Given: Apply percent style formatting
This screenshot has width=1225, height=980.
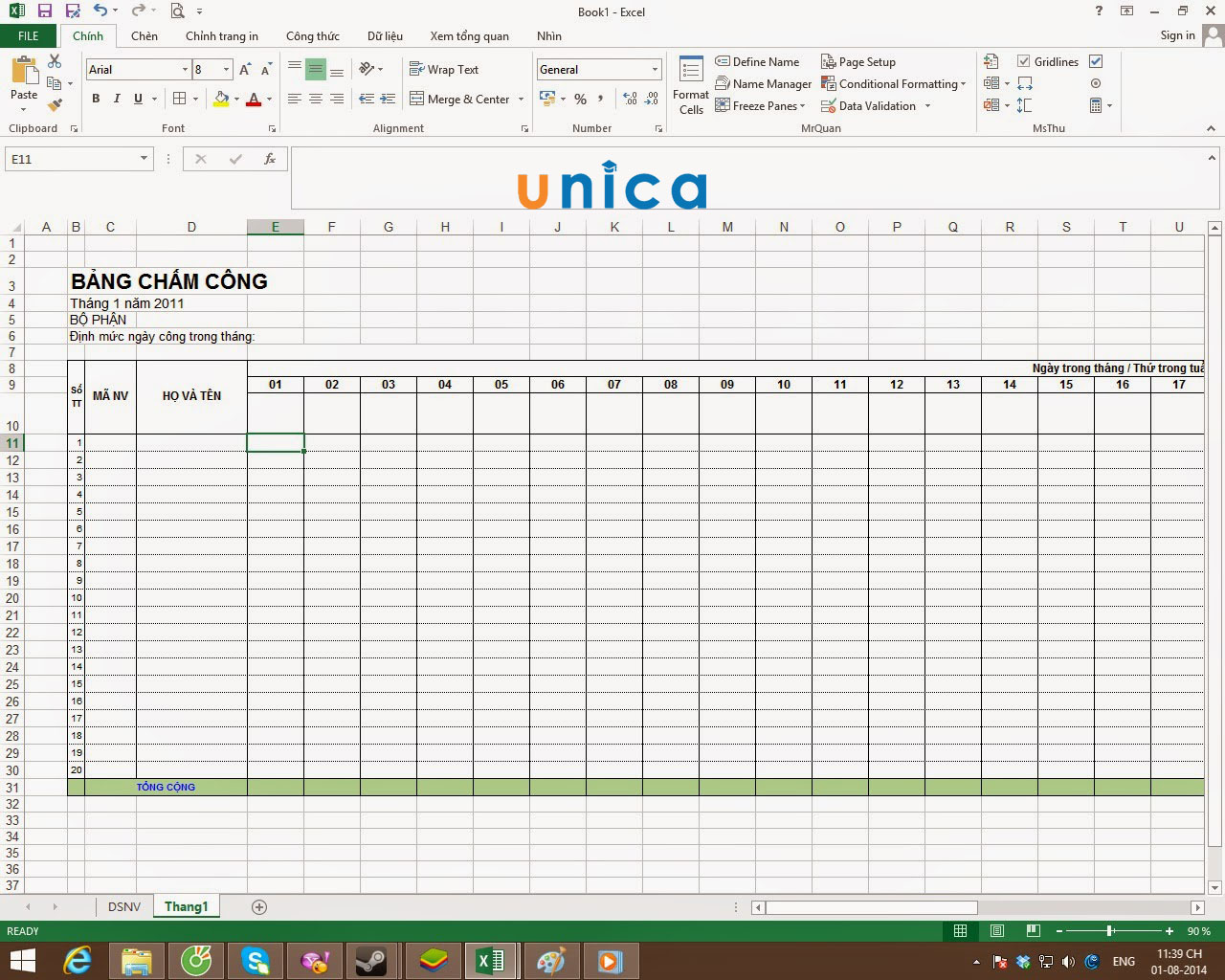Looking at the screenshot, I should 579,99.
